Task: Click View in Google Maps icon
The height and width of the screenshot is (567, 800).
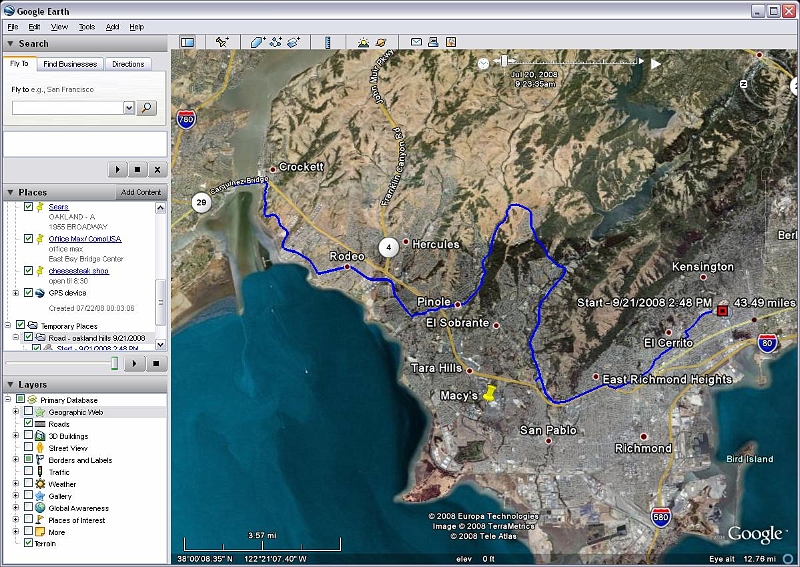Action: [x=451, y=42]
